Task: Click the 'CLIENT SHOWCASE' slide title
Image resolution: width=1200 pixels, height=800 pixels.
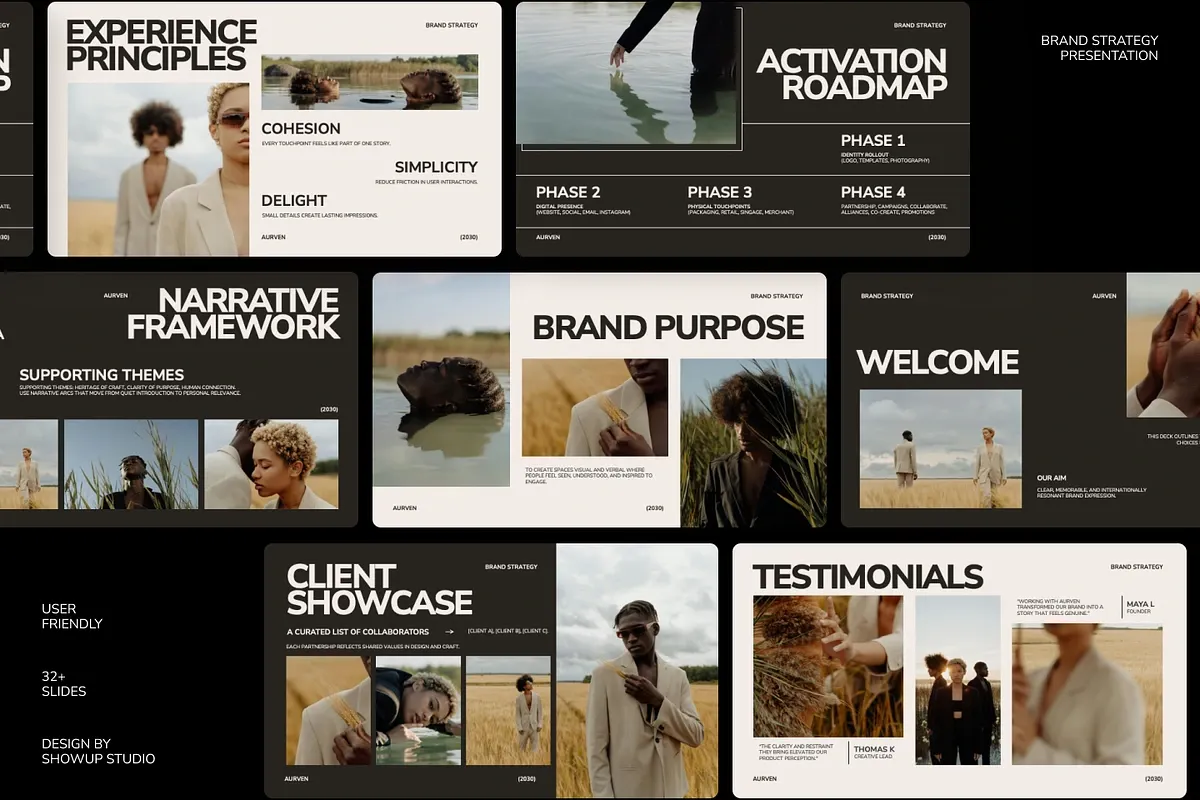Action: tap(379, 589)
